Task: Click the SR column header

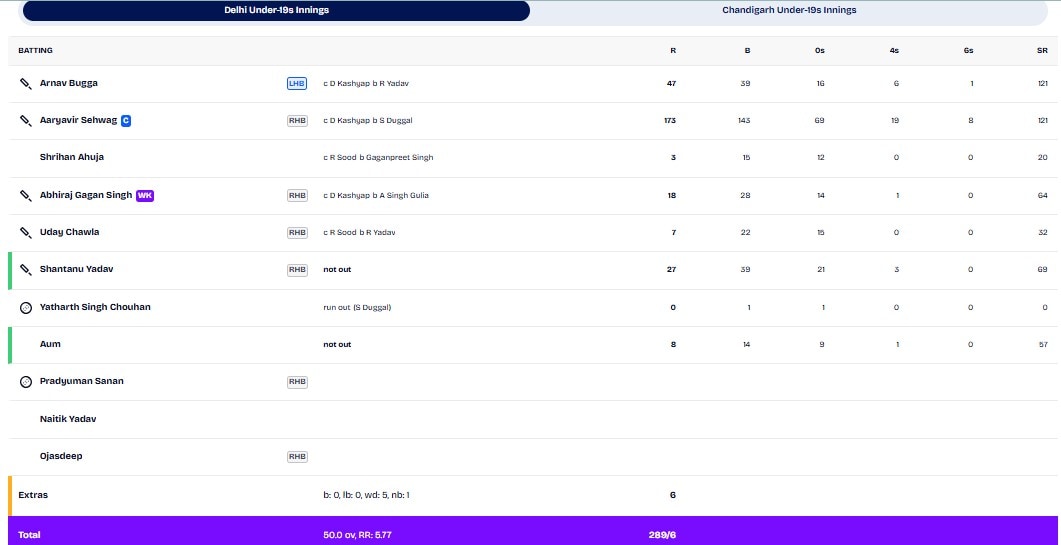Action: [x=1045, y=51]
